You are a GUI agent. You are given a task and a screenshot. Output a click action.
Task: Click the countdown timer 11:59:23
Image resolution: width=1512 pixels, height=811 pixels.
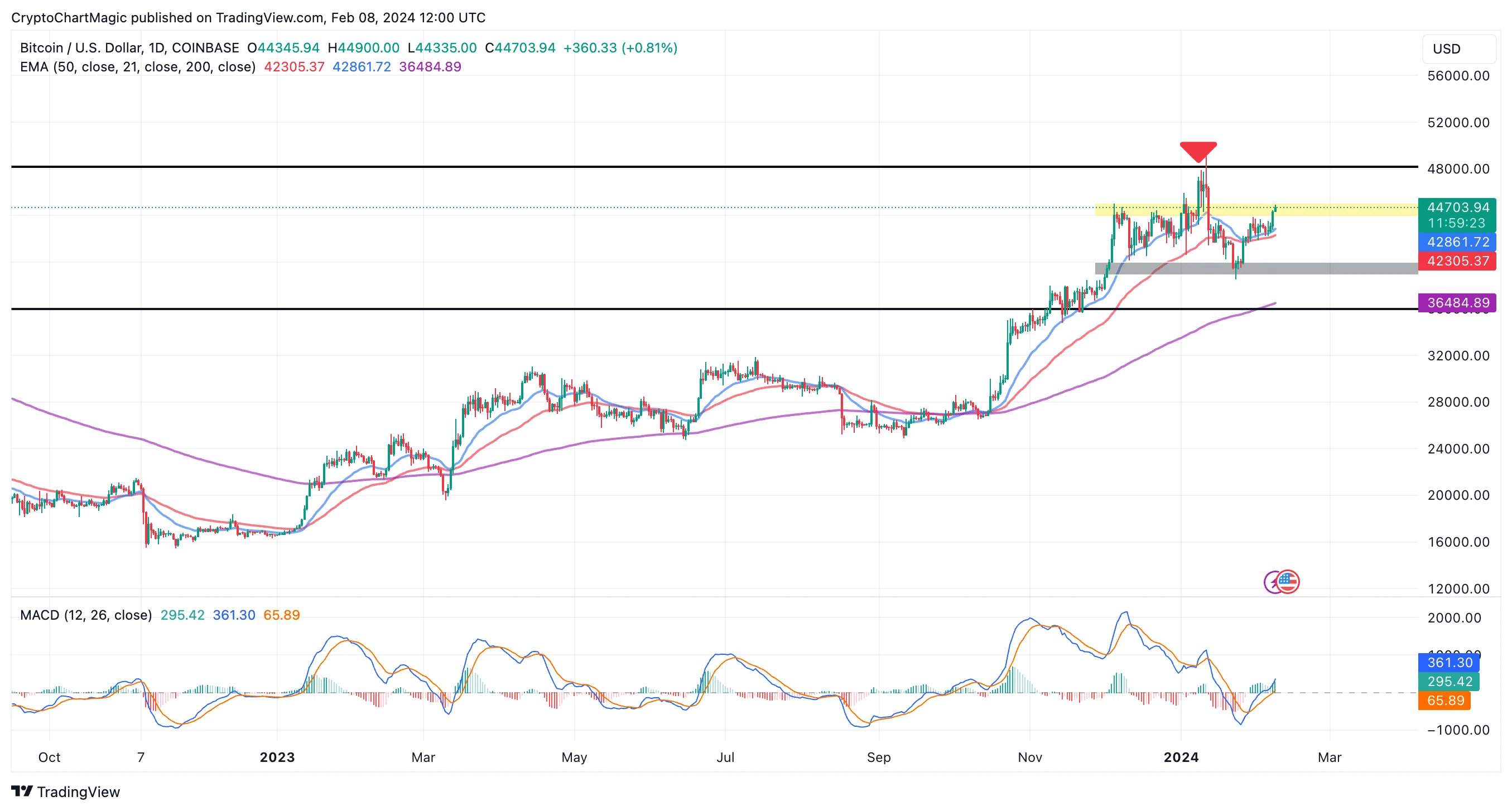1457,223
